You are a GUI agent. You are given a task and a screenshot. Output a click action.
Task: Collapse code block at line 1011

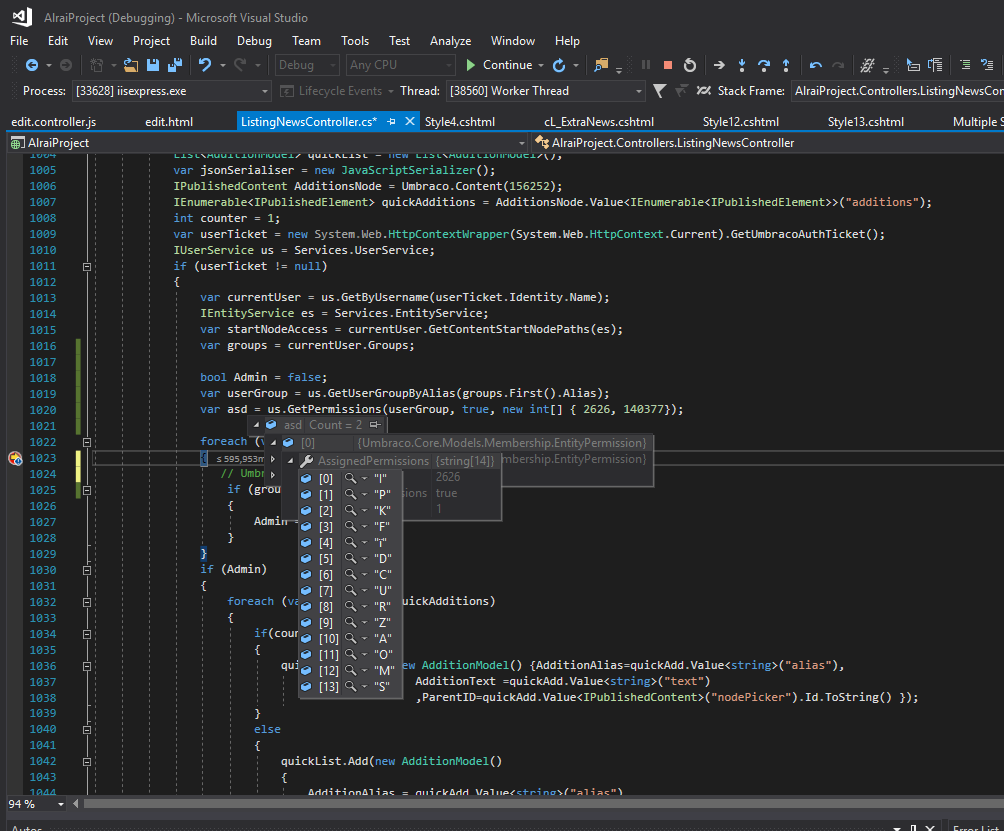pyautogui.click(x=87, y=266)
